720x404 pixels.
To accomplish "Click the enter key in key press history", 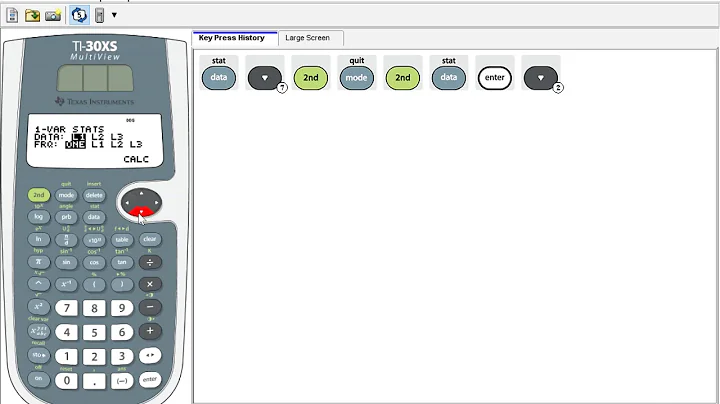I will [x=495, y=78].
